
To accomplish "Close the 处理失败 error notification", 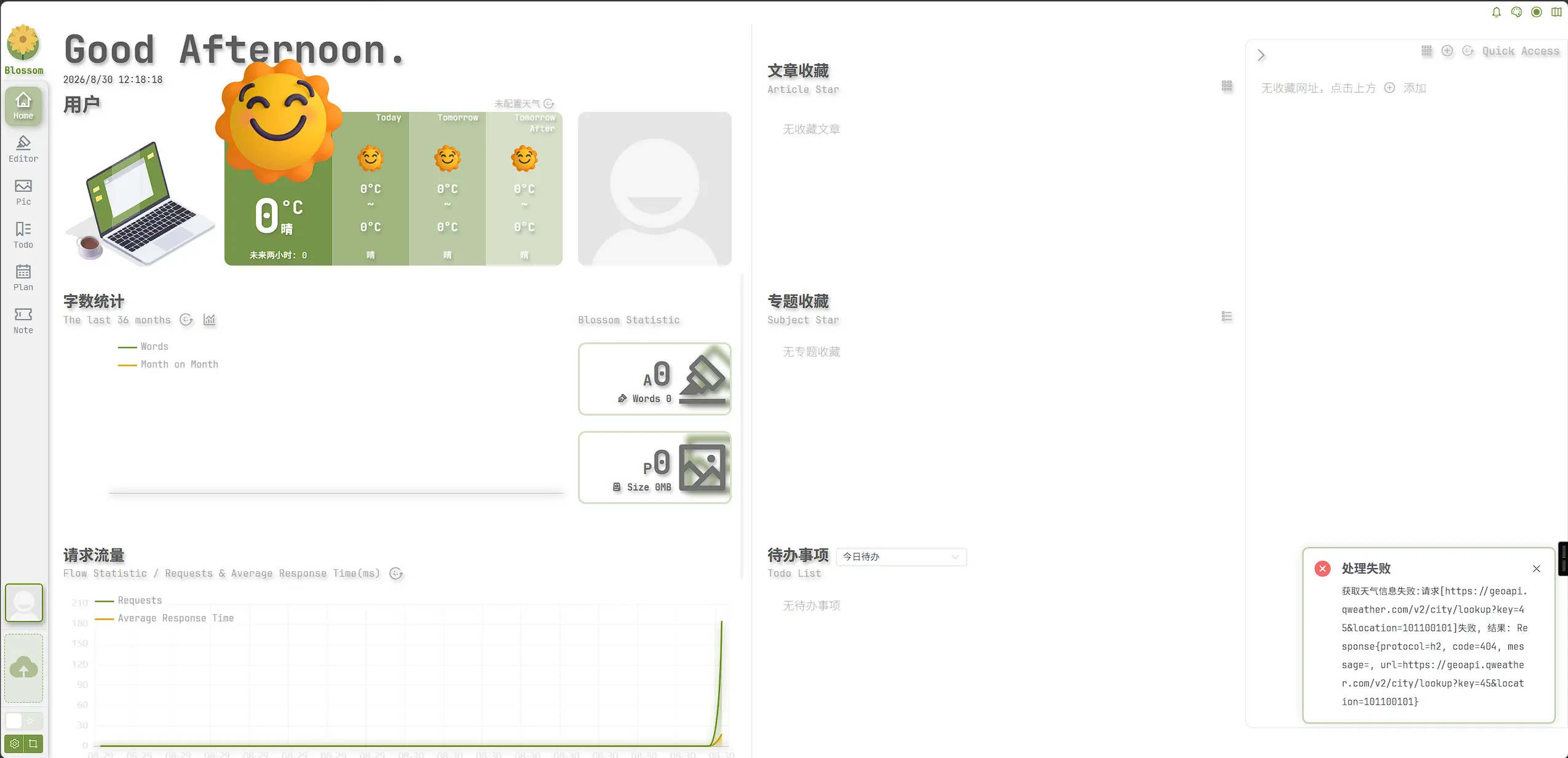I will coord(1537,569).
